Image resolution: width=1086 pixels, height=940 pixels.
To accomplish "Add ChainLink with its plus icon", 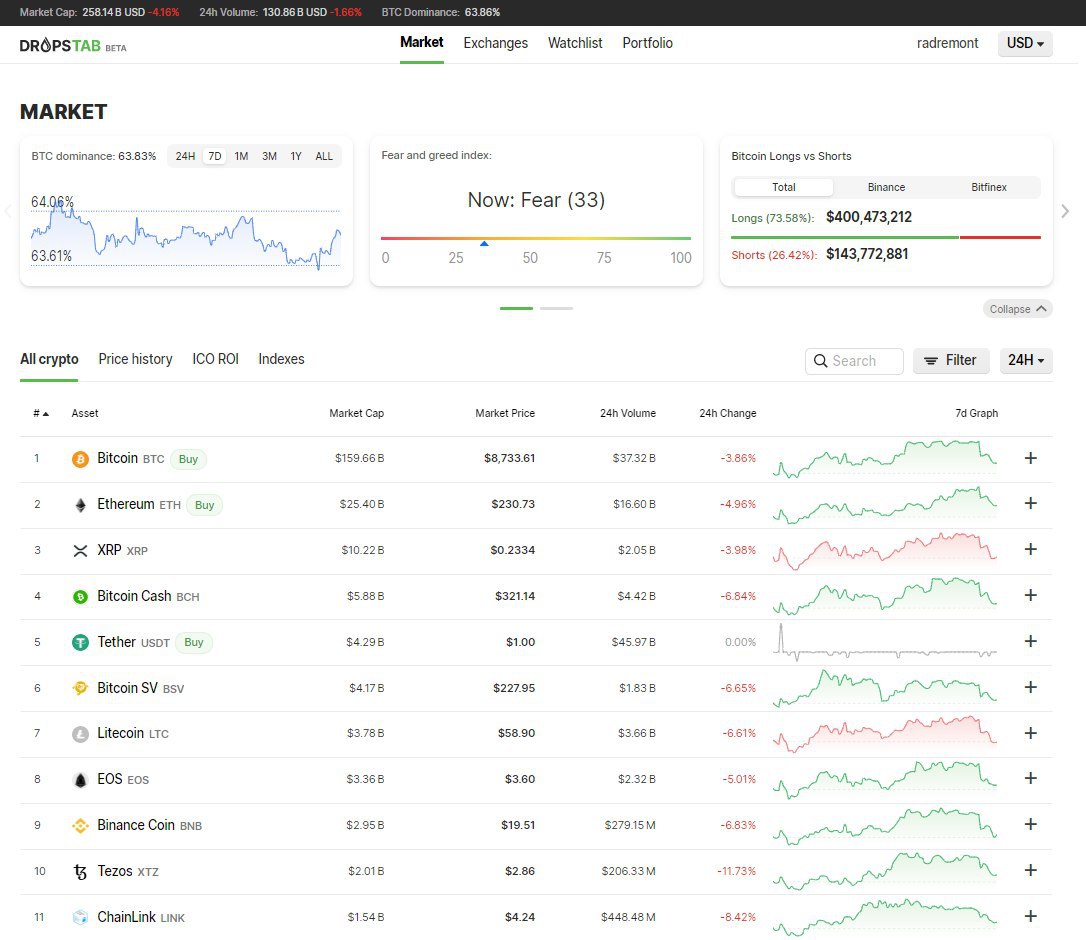I will click(x=1031, y=916).
